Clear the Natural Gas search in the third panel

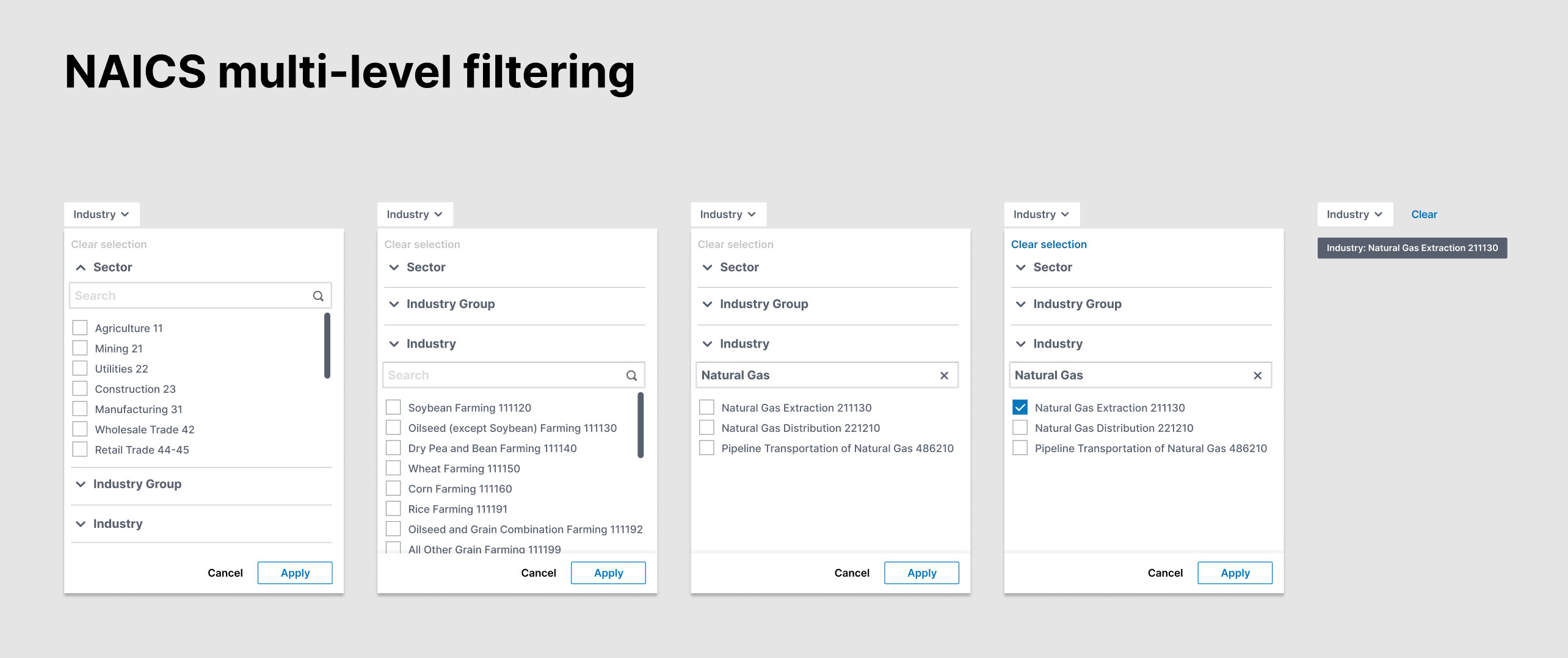click(x=944, y=375)
